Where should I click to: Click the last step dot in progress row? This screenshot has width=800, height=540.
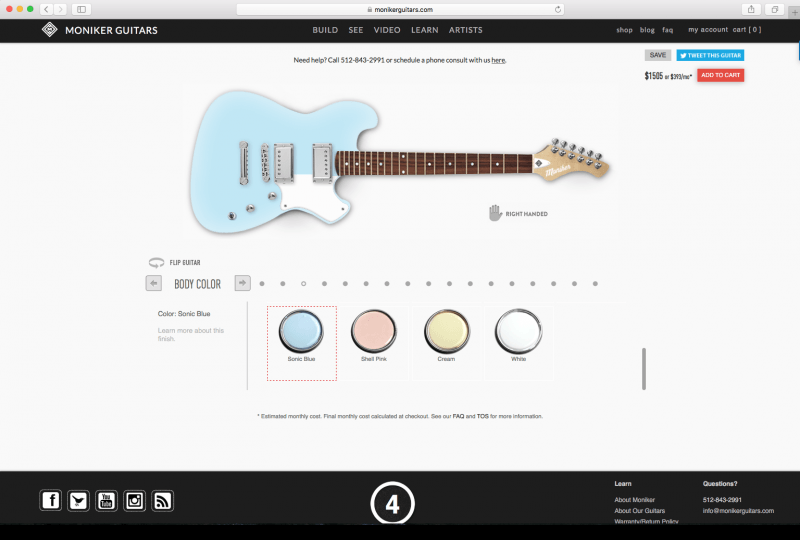click(x=595, y=283)
